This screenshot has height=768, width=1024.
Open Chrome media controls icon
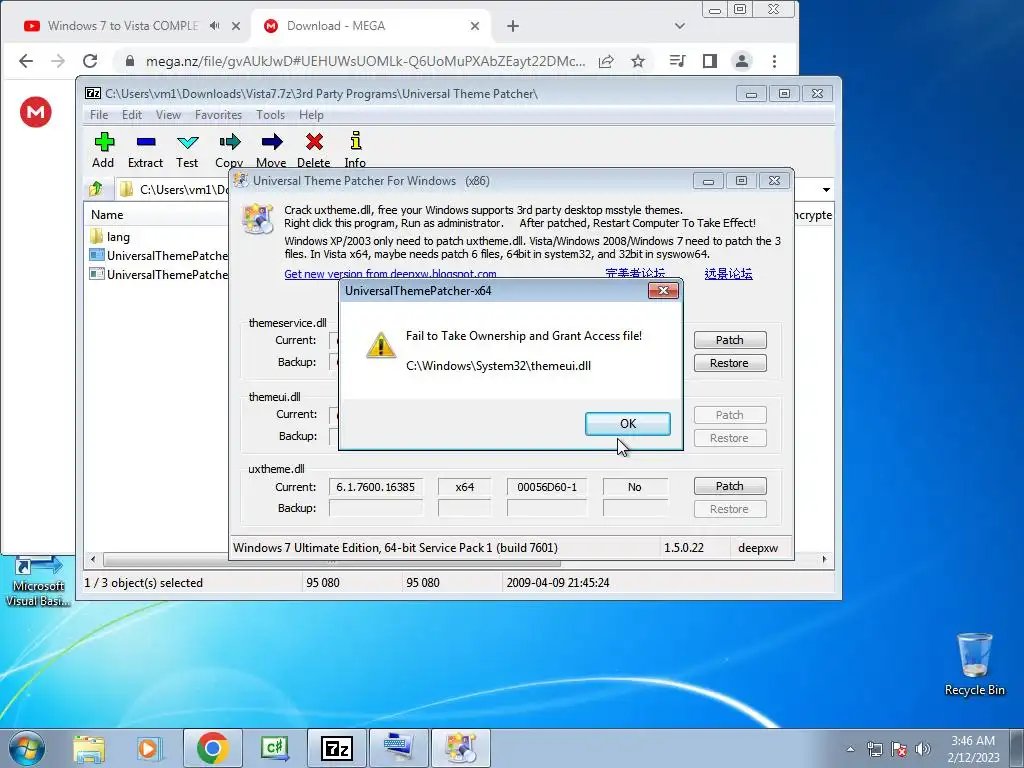pos(677,61)
